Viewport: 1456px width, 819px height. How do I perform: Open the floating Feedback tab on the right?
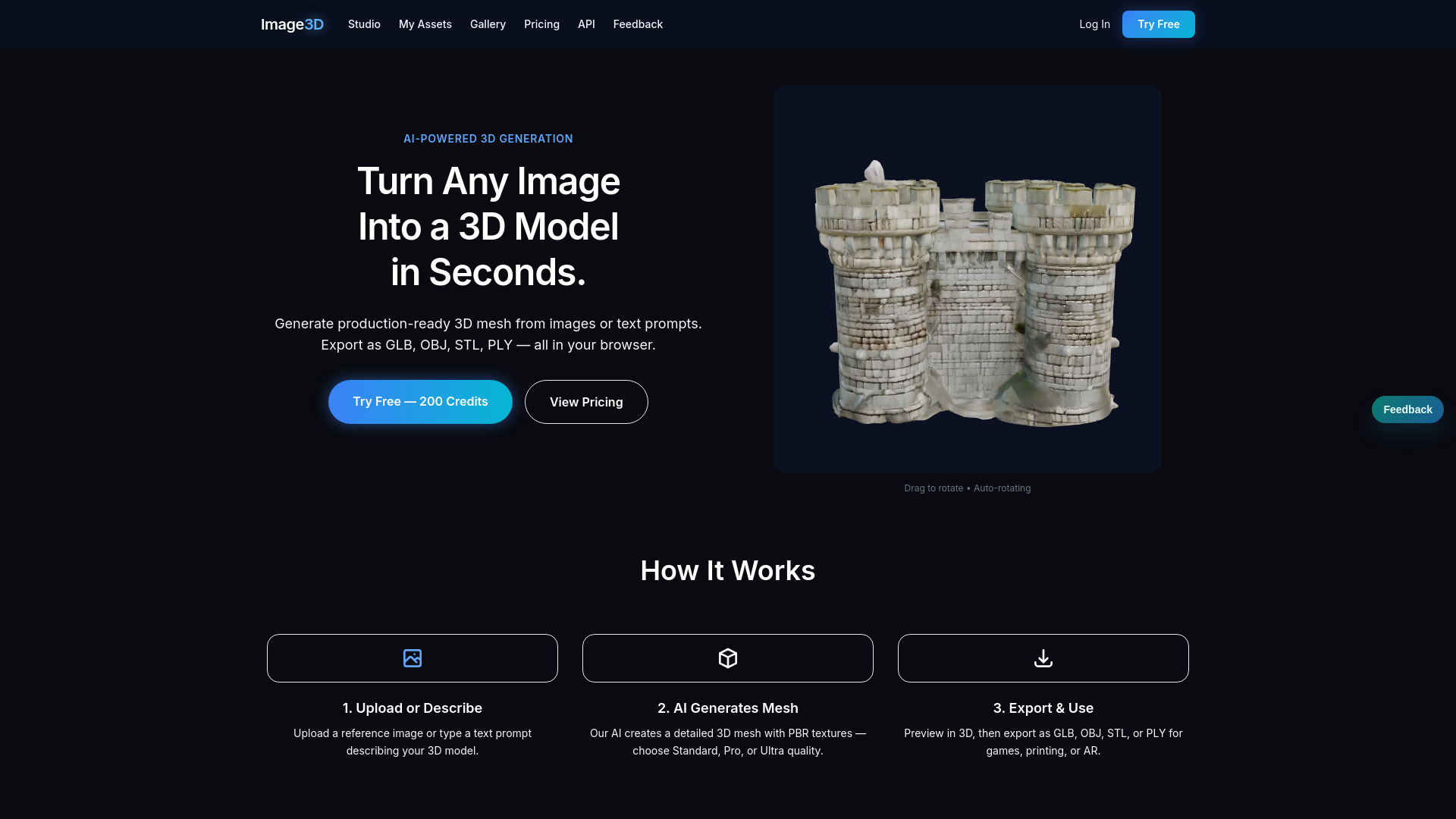pos(1407,409)
